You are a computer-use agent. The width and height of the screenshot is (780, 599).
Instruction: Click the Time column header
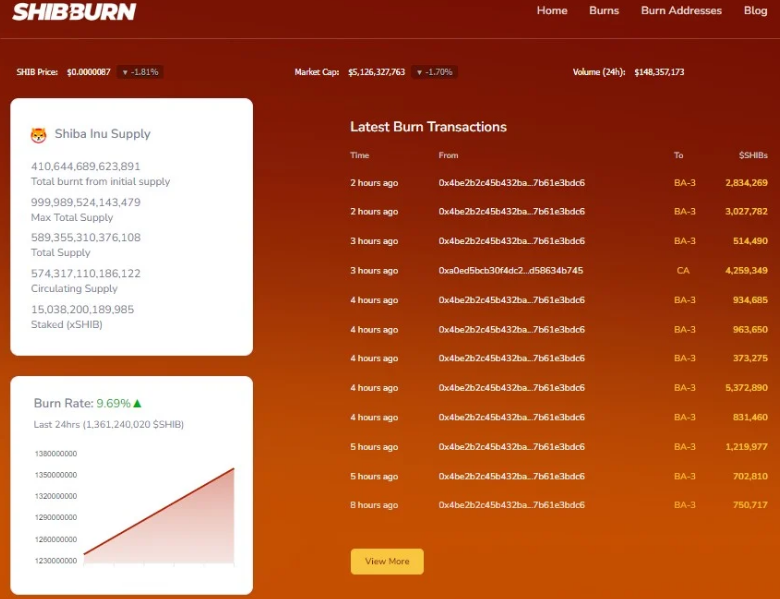point(359,155)
